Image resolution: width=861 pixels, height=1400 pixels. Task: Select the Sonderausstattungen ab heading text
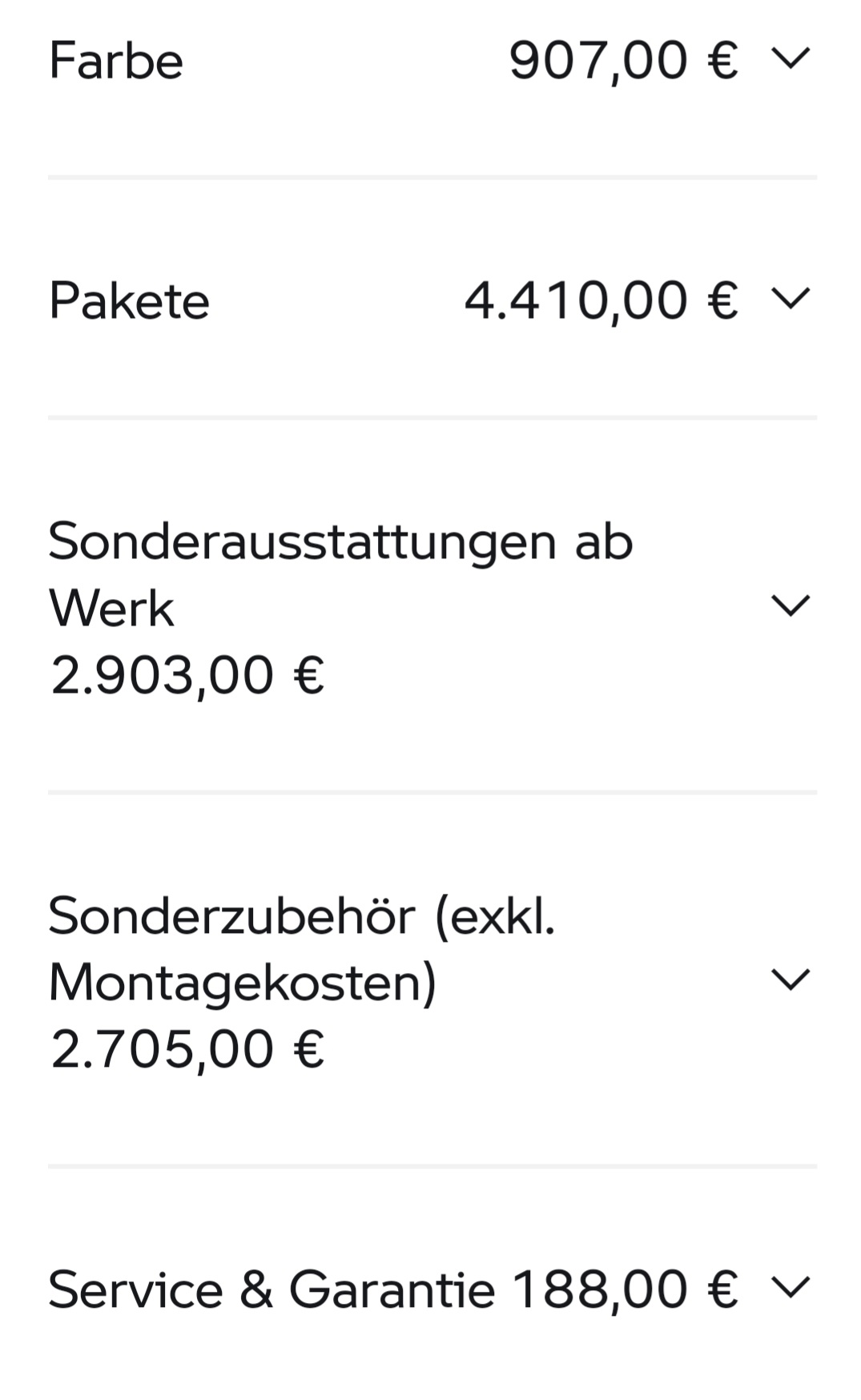(340, 541)
